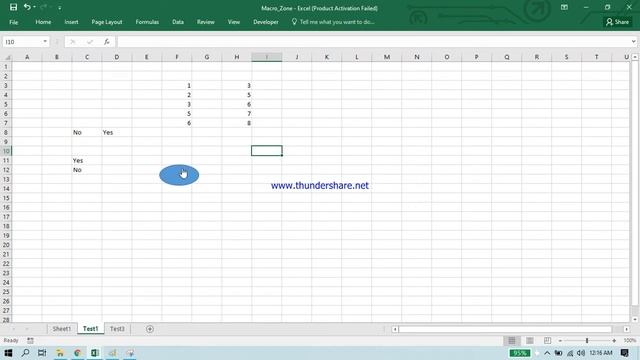Switch to the Review tab
The width and height of the screenshot is (640, 360).
[206, 22]
